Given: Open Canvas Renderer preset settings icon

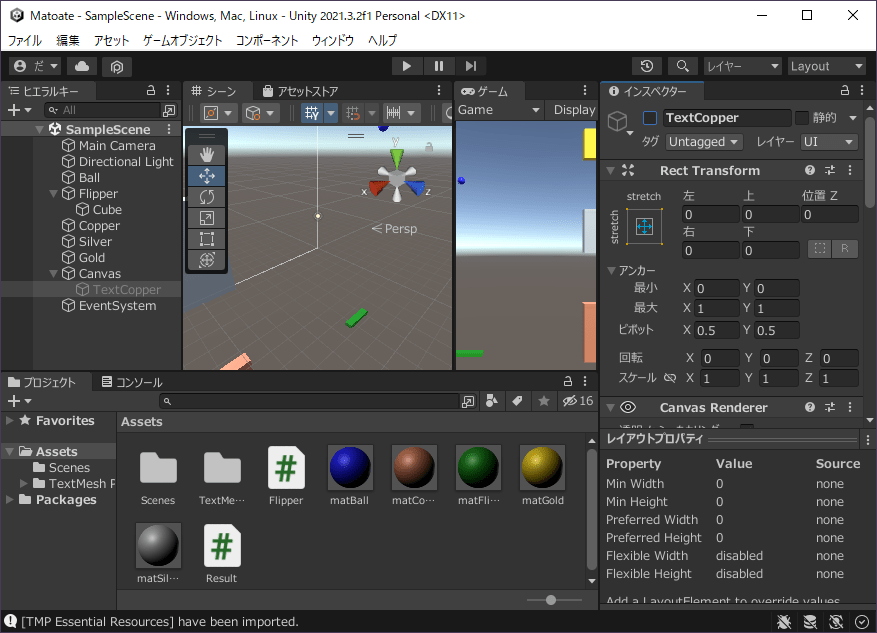Looking at the screenshot, I should pos(829,407).
